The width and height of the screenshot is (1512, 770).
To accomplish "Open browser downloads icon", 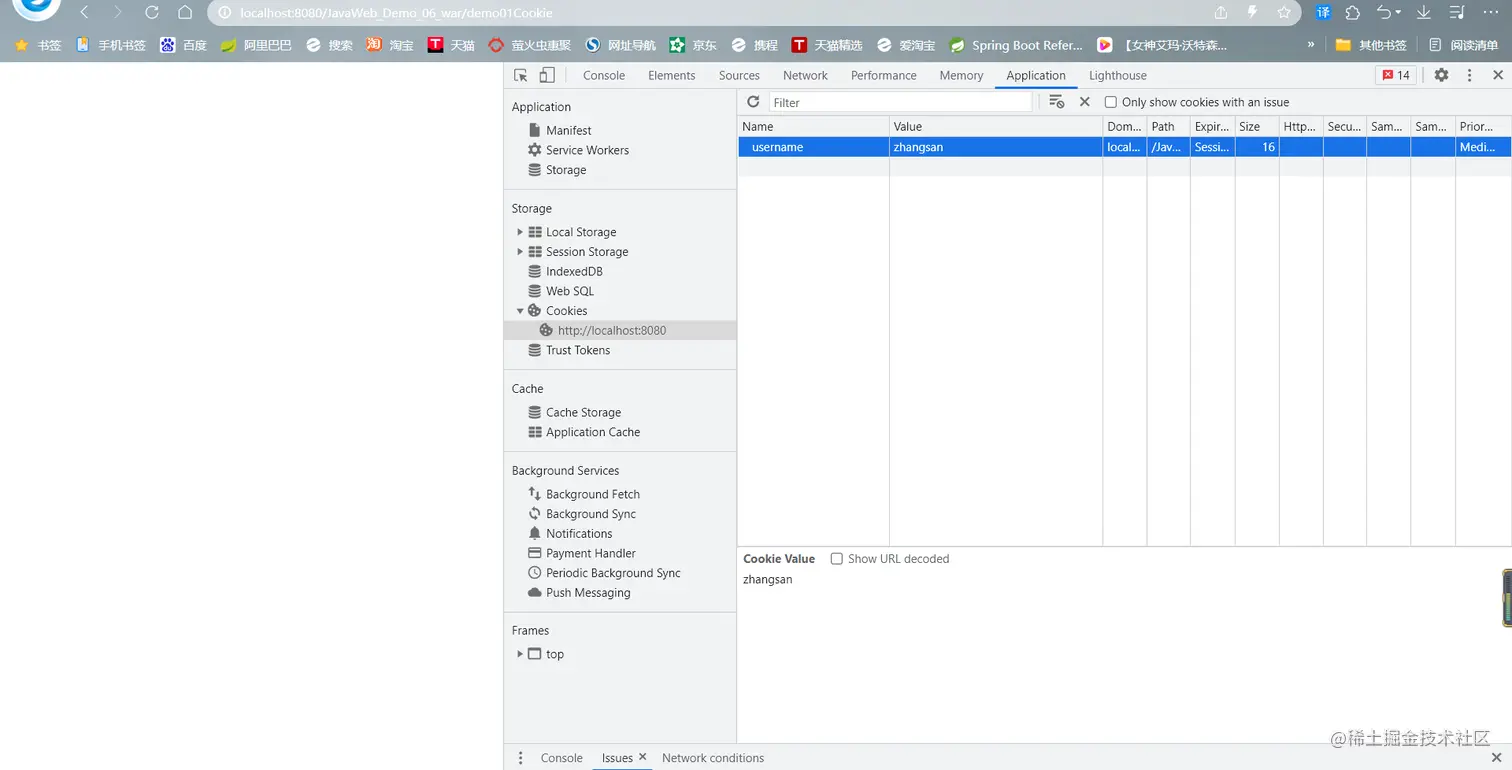I will pyautogui.click(x=1424, y=13).
